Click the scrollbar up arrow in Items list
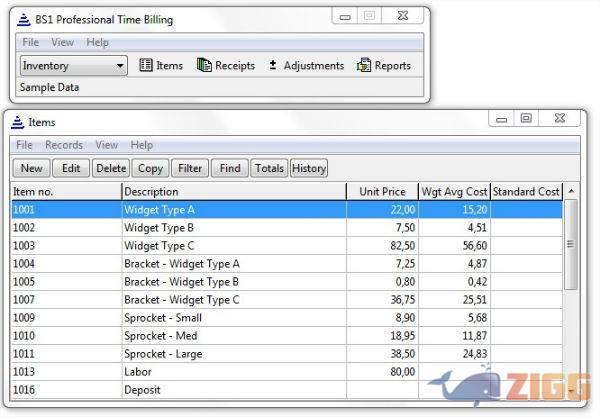Viewport: 600px width, 417px height. click(570, 191)
